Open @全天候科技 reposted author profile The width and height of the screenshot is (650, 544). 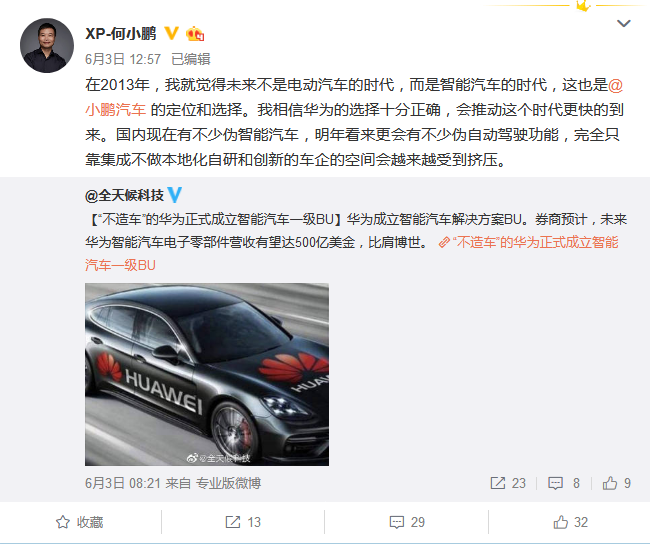[x=124, y=195]
